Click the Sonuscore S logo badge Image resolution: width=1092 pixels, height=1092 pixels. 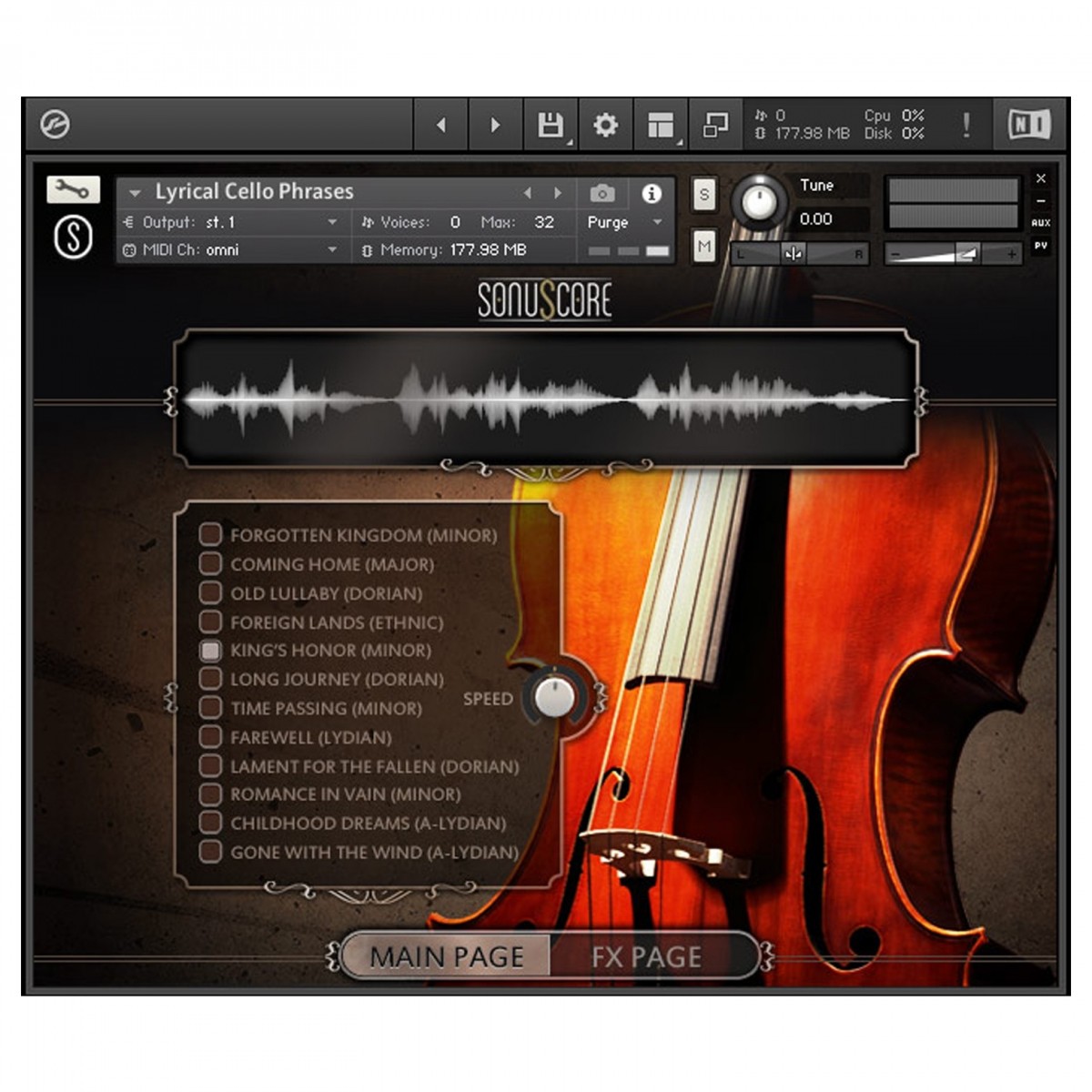pos(75,238)
